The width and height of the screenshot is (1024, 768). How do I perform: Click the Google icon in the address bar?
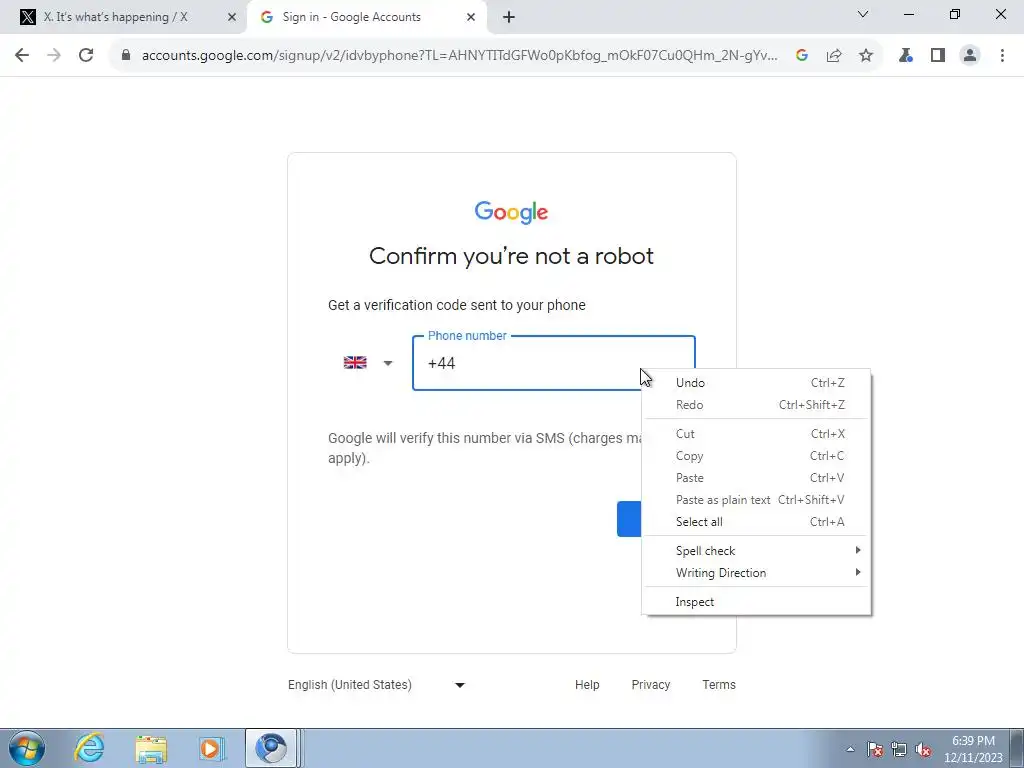802,56
